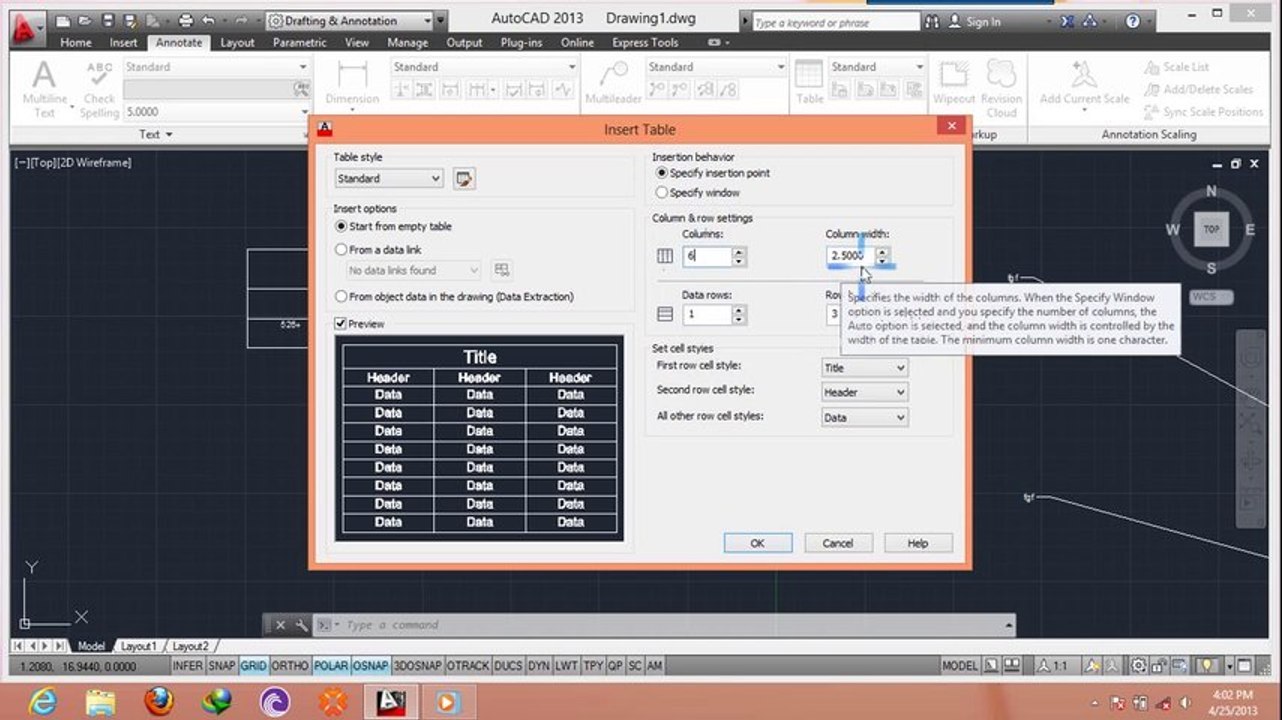Click the Plot printer icon in Quick Access

click(x=186, y=20)
